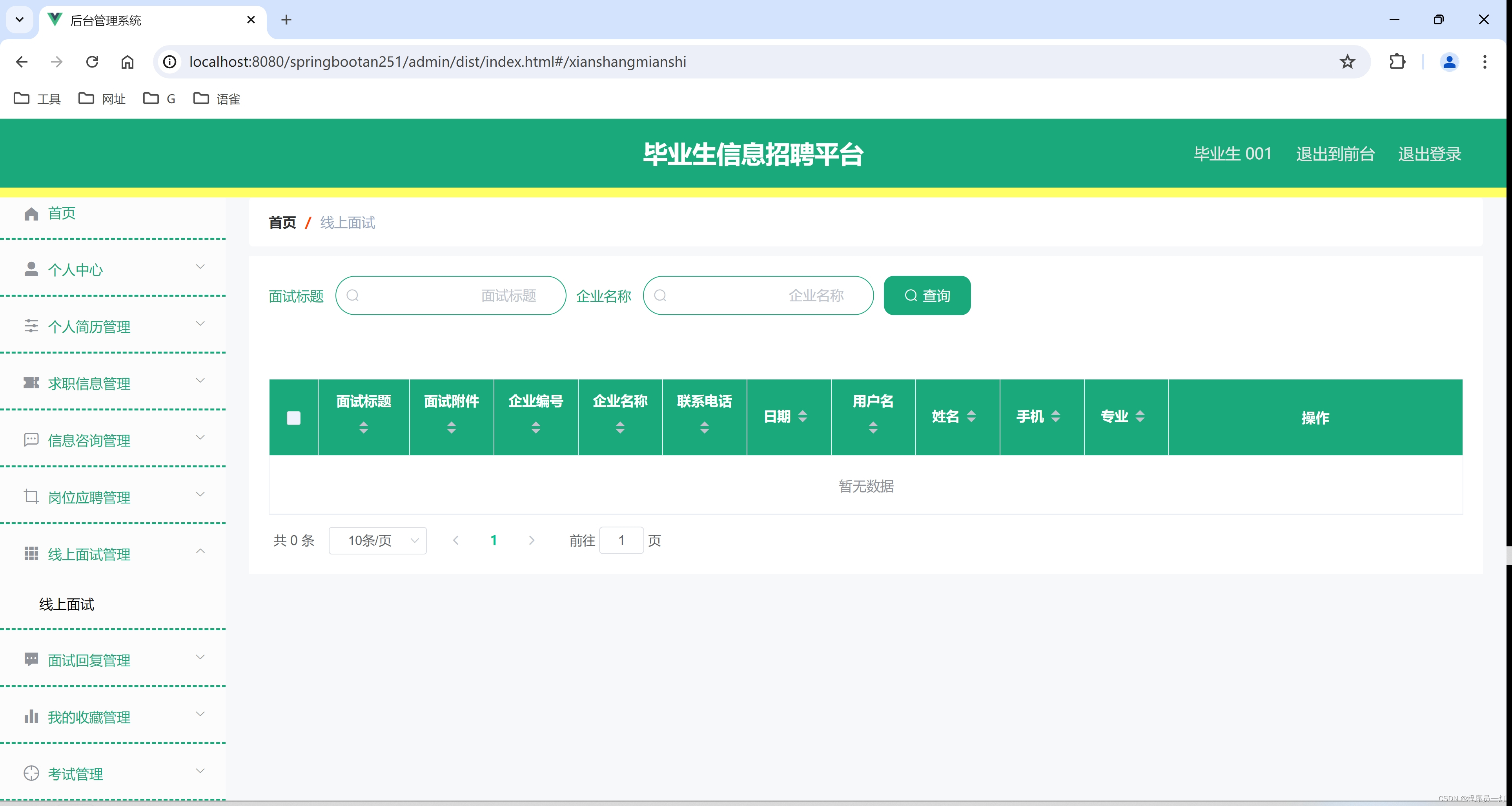Open the G bookmarks folder
The image size is (1512, 806).
159,98
